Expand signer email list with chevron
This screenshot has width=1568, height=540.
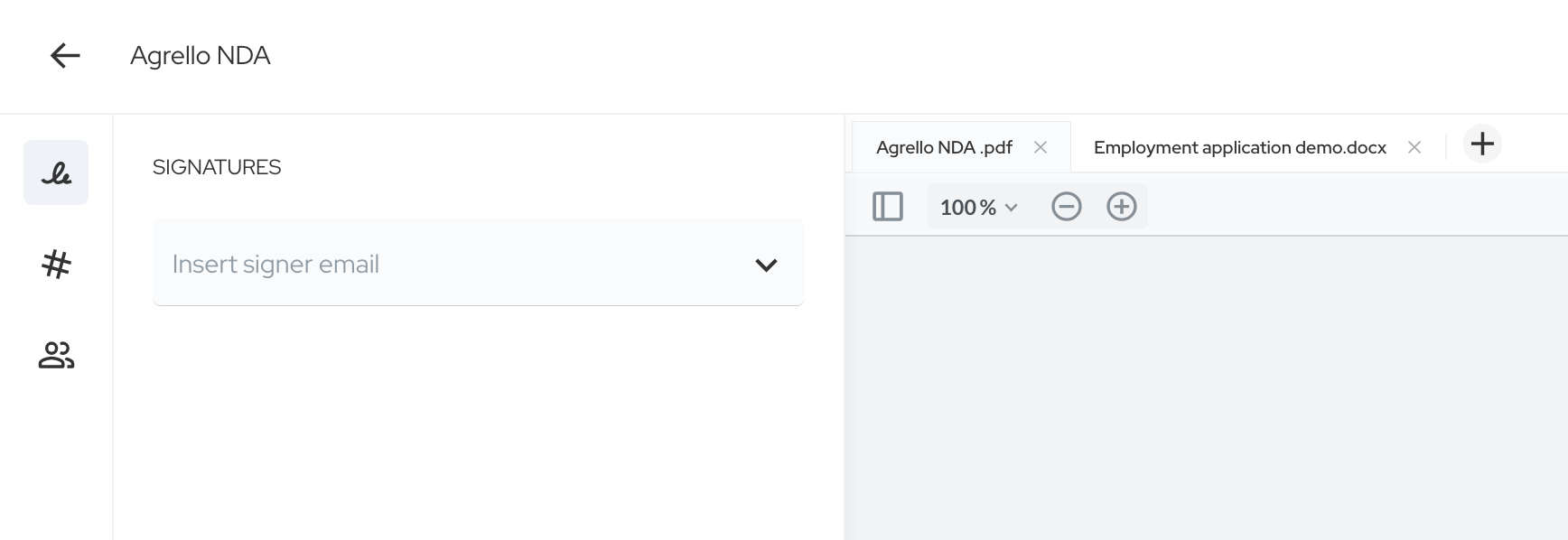766,265
